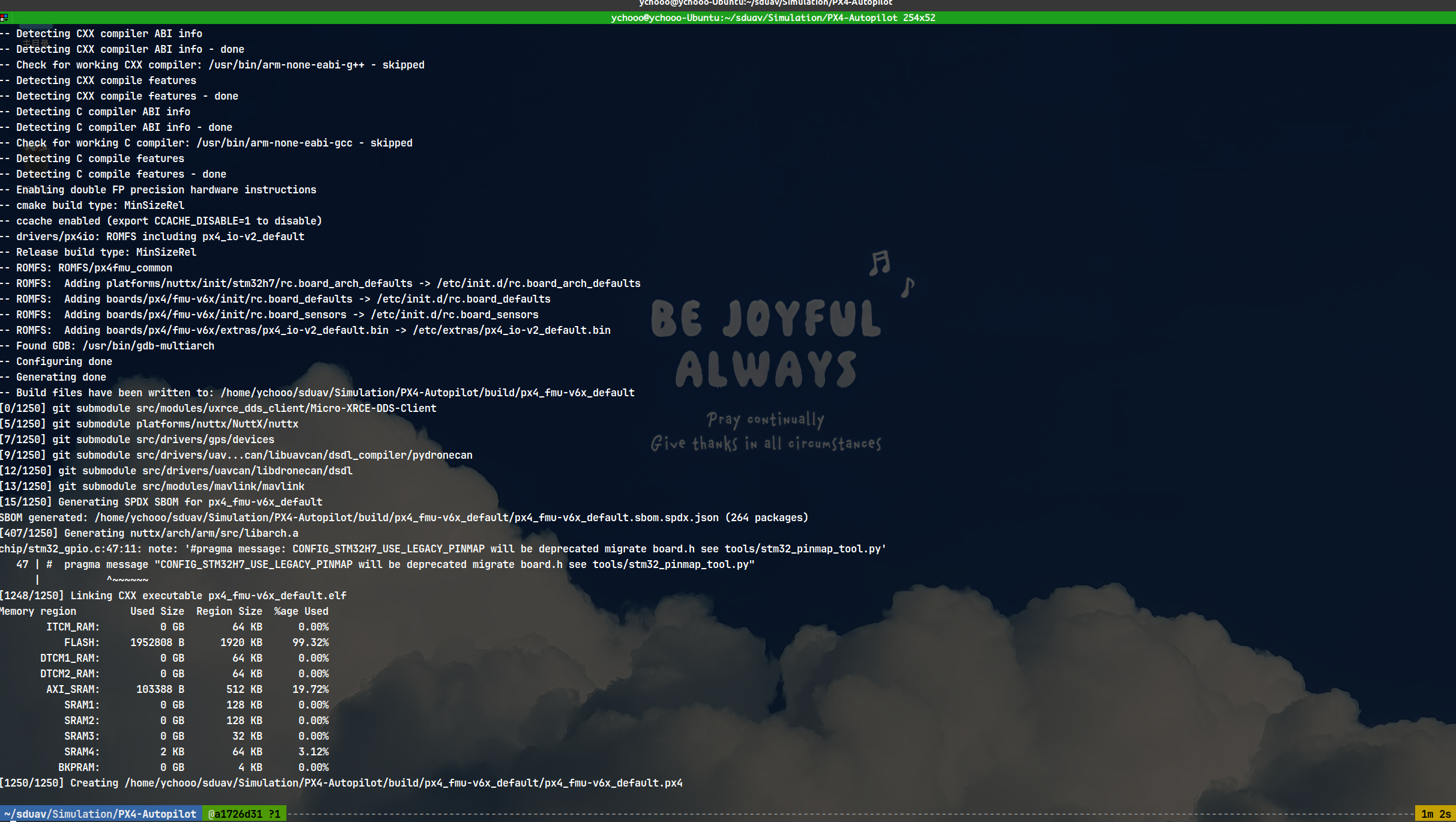Click the FLASH usage value 99.32%
Screen dimensions: 1456x822
pos(310,642)
